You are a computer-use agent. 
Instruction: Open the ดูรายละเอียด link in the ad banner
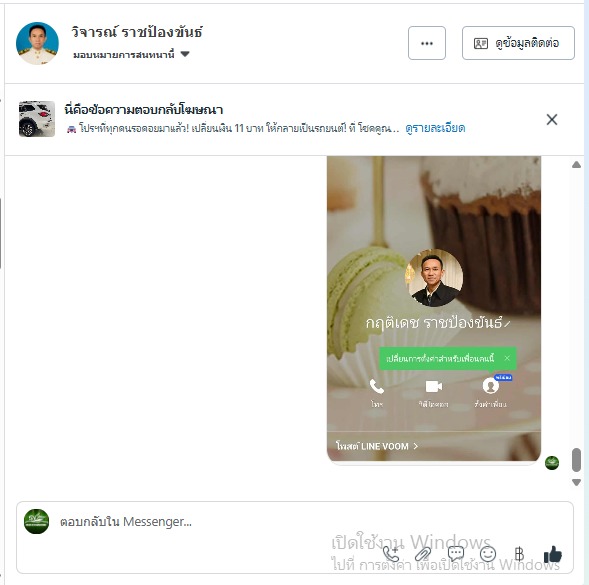coord(435,128)
